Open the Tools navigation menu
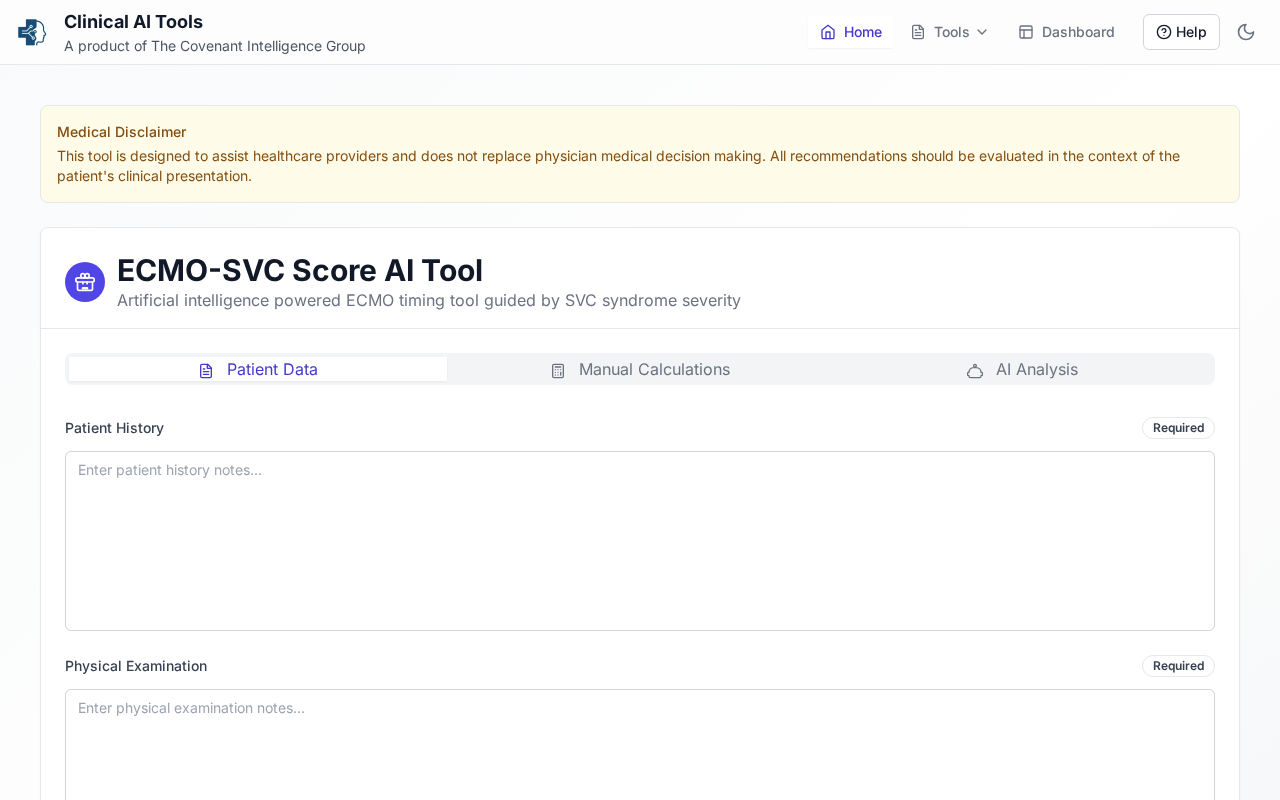The width and height of the screenshot is (1280, 800). pyautogui.click(x=950, y=32)
